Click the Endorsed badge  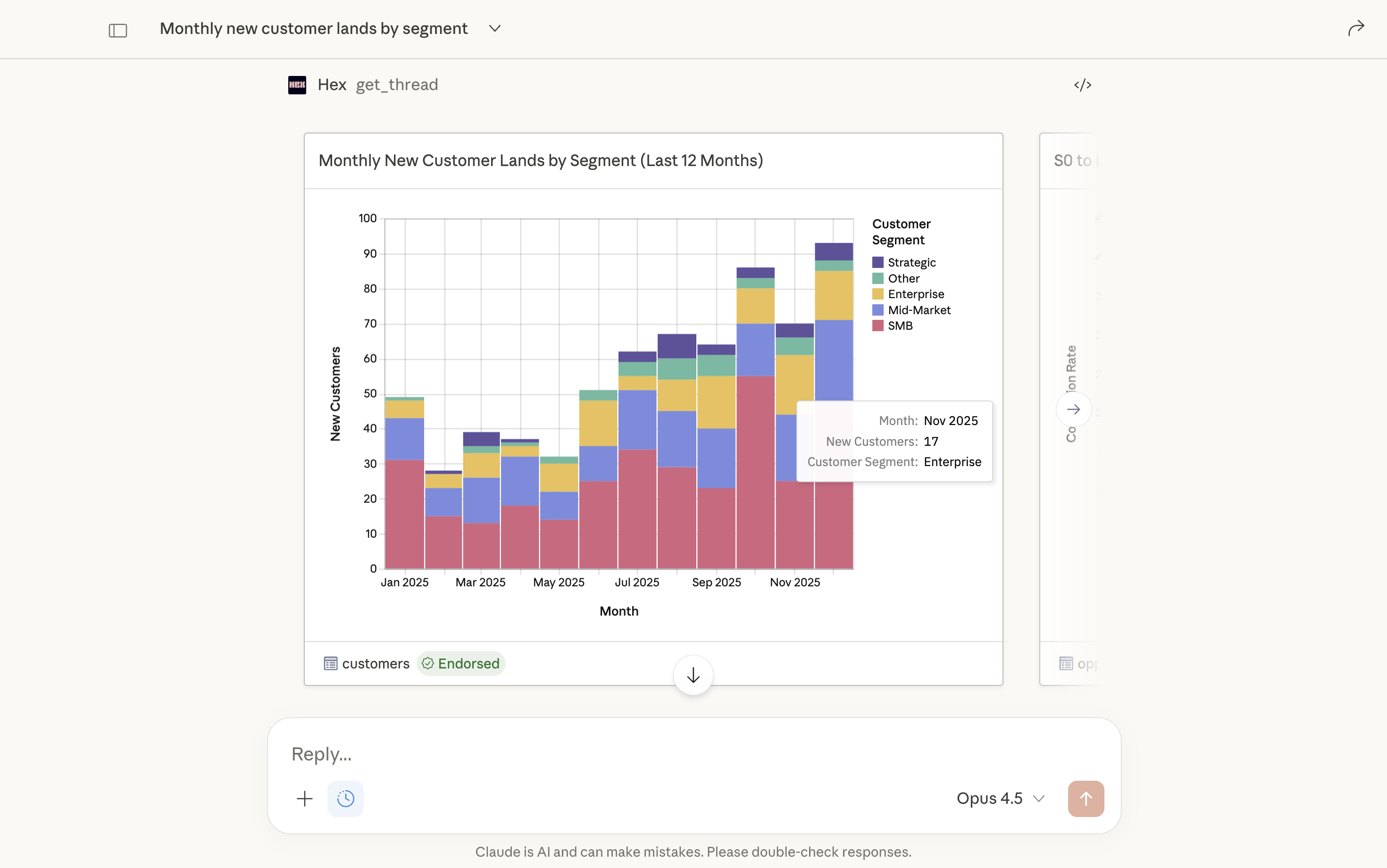(x=460, y=664)
